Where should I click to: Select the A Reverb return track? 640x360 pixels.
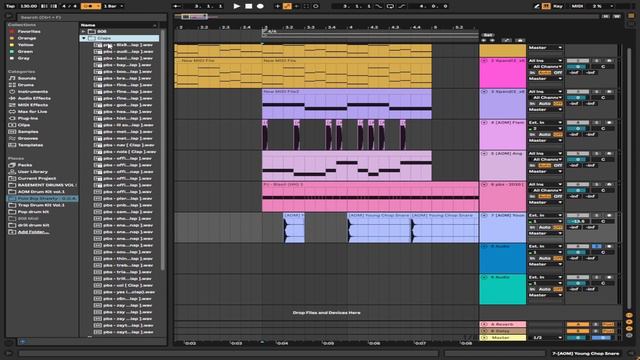[502, 324]
